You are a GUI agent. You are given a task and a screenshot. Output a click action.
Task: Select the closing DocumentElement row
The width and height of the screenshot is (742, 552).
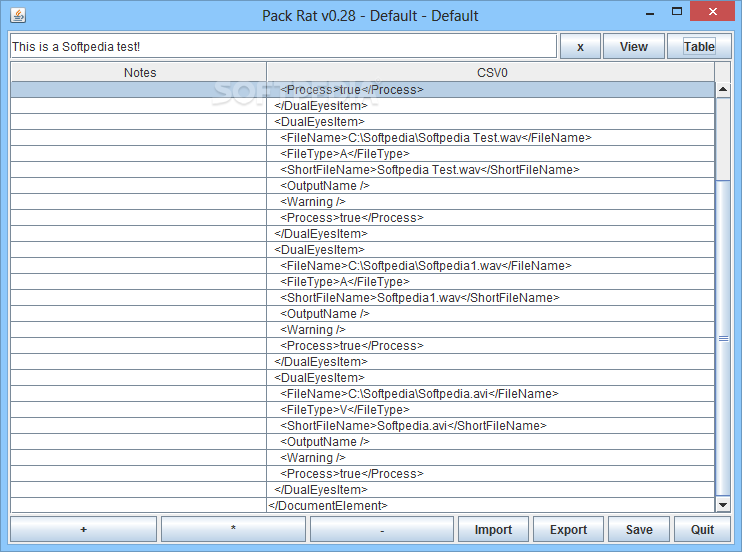pos(362,506)
